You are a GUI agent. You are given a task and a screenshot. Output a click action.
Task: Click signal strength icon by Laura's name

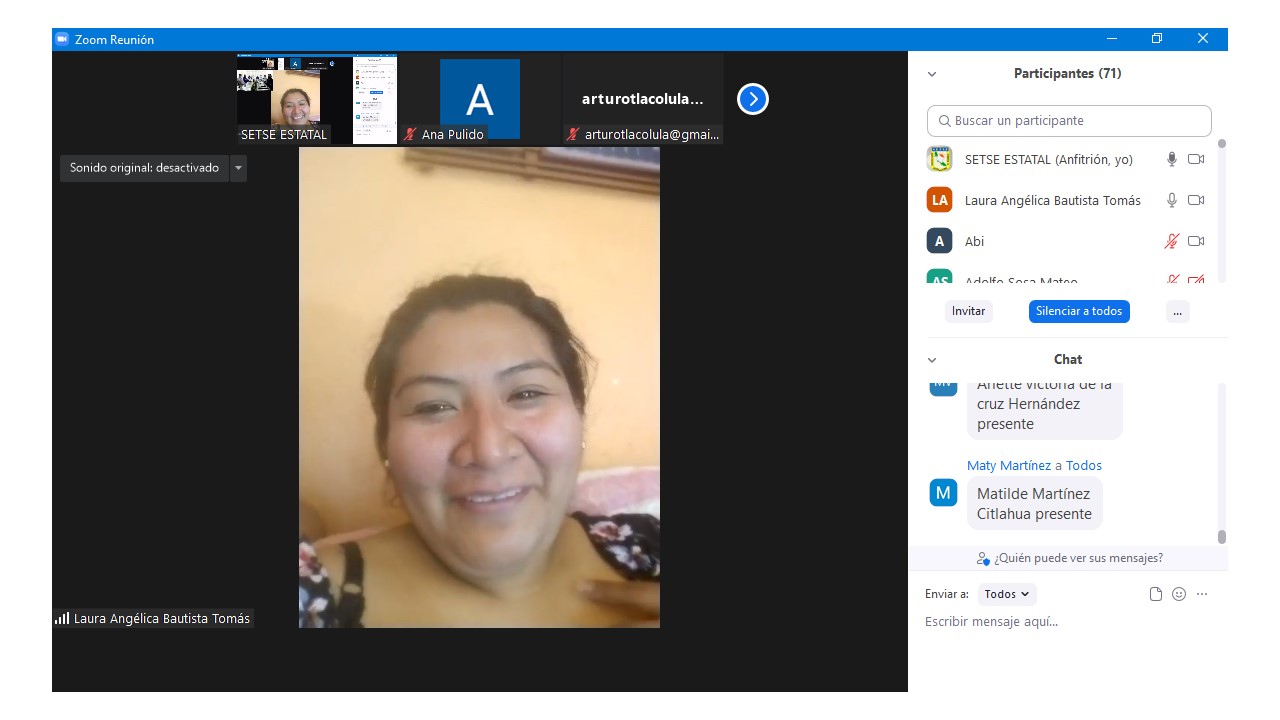pos(62,619)
